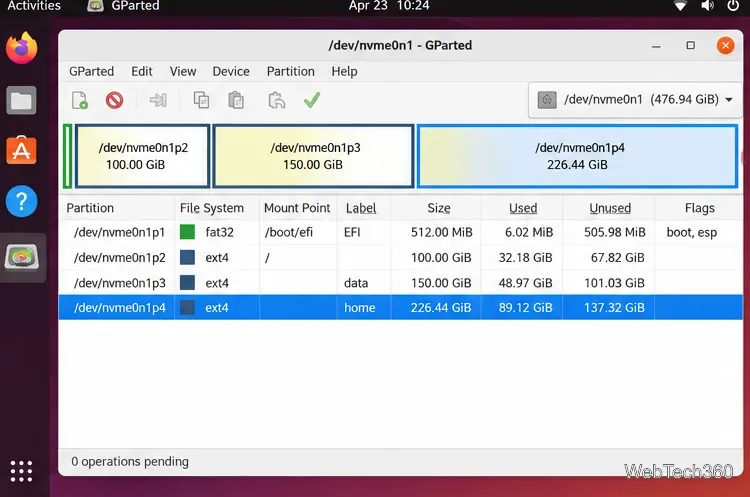750x497 pixels.
Task: Click the 137.32 GiB unused value
Action: click(614, 308)
